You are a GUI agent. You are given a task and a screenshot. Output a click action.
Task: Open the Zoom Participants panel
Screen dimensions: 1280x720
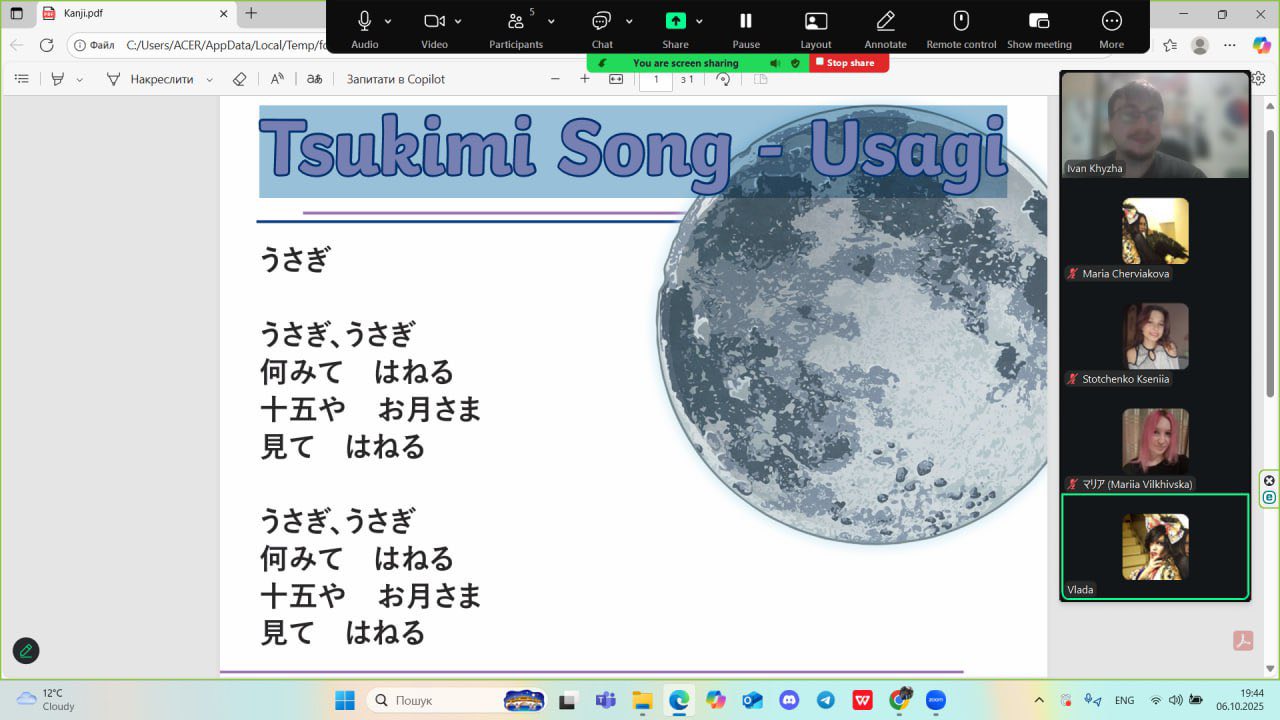click(x=516, y=22)
